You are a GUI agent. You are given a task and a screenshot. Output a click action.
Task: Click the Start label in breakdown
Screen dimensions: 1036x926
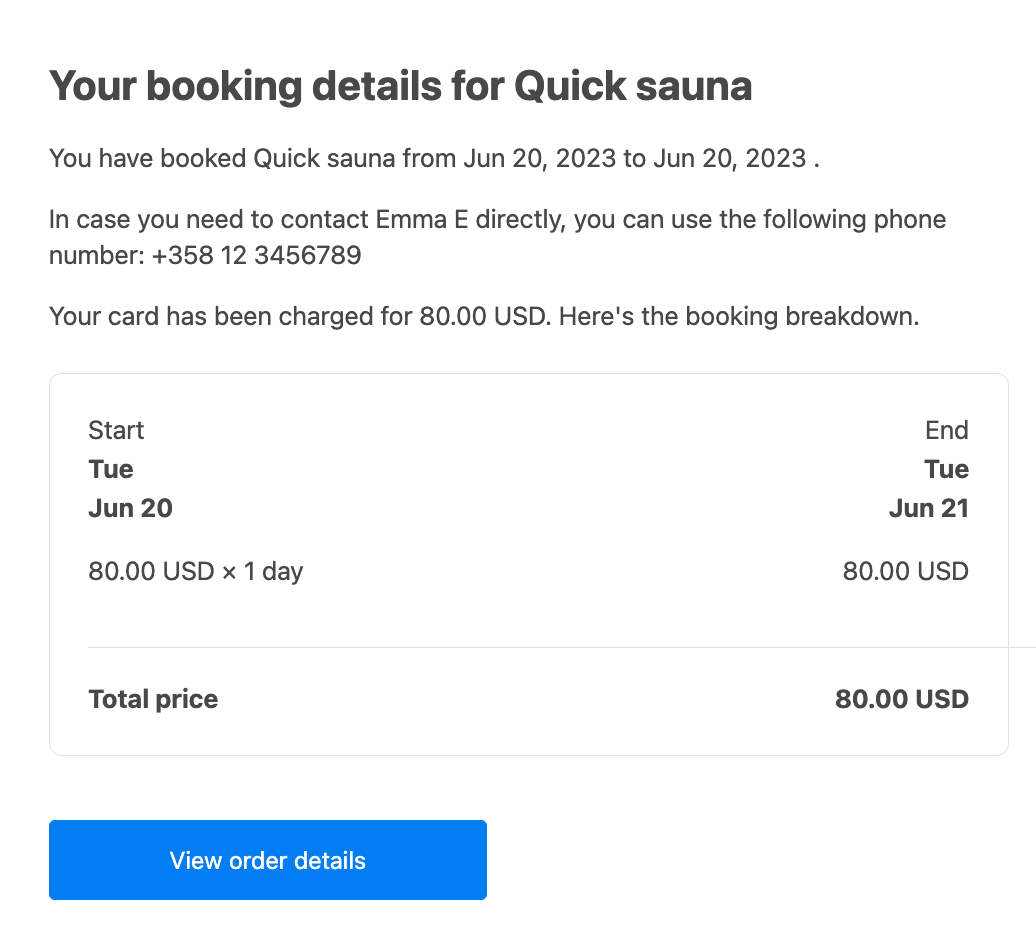(116, 430)
